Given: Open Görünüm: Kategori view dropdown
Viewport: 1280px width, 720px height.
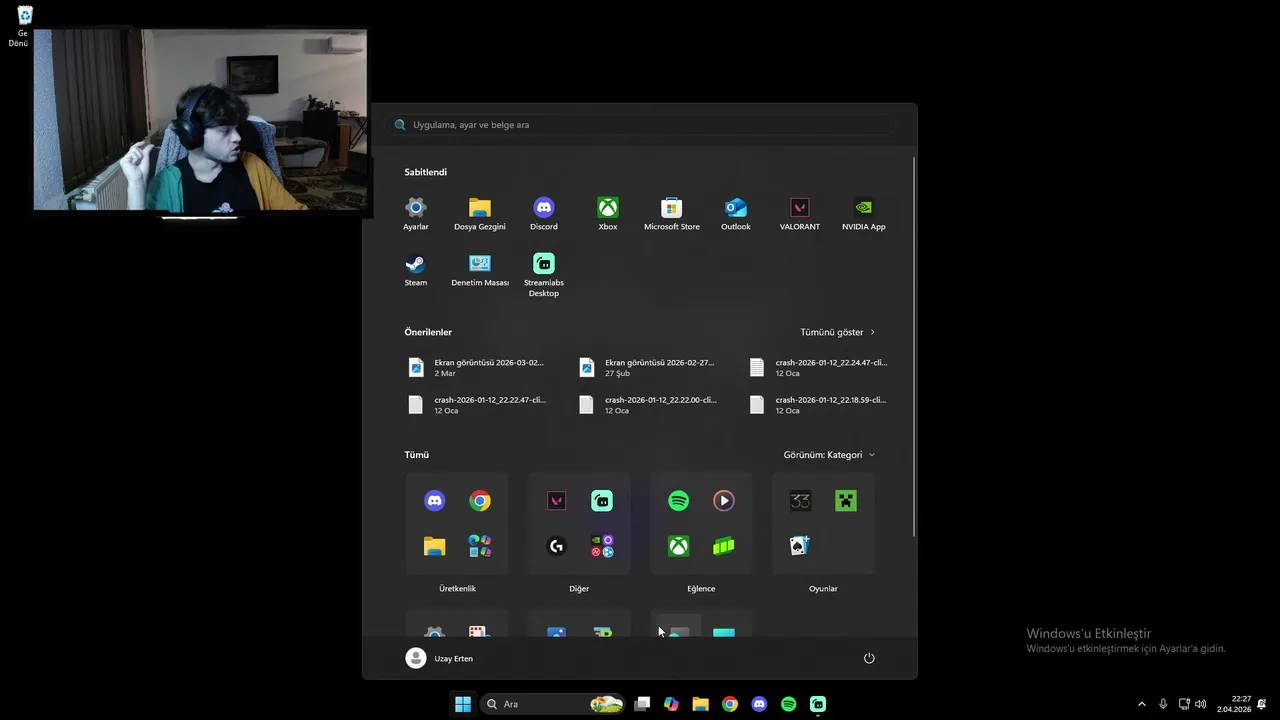Looking at the screenshot, I should [x=829, y=455].
